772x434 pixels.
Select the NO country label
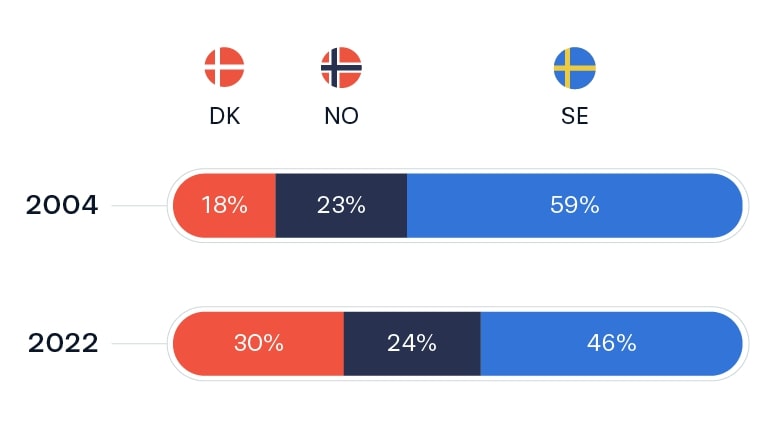pyautogui.click(x=341, y=116)
